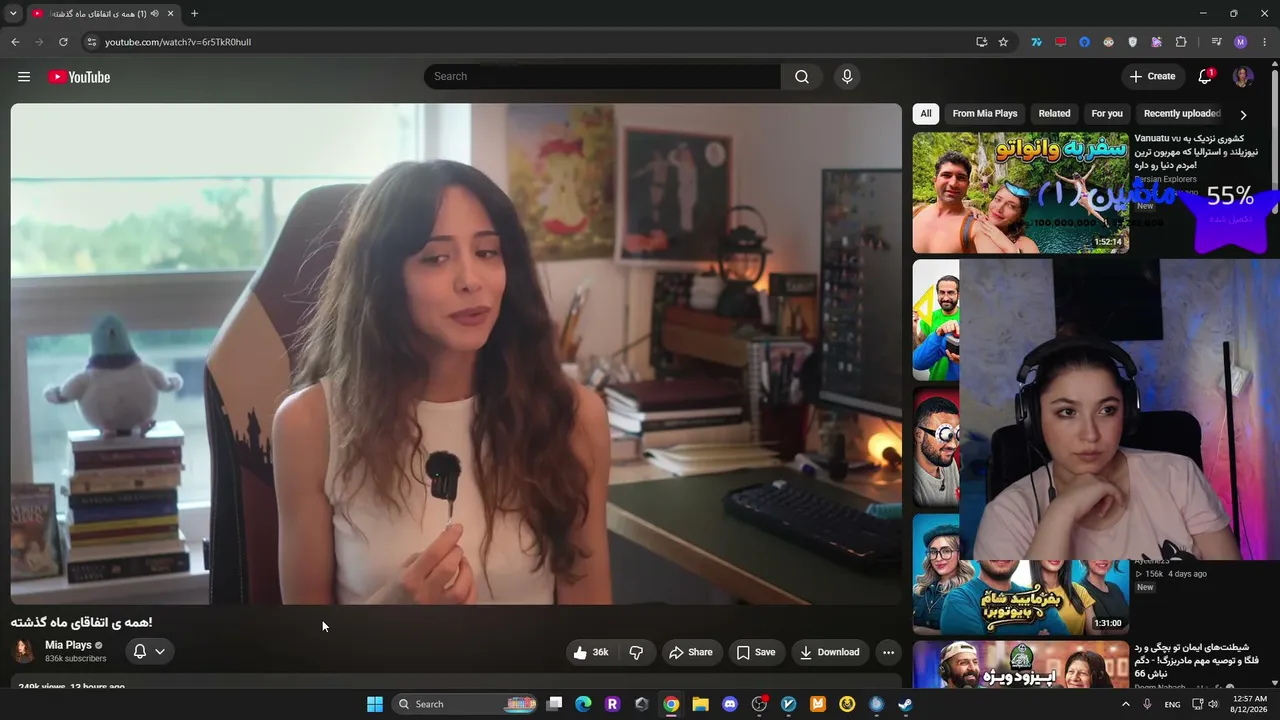1280x720 pixels.
Task: Install the app from address bar icon
Action: click(982, 42)
